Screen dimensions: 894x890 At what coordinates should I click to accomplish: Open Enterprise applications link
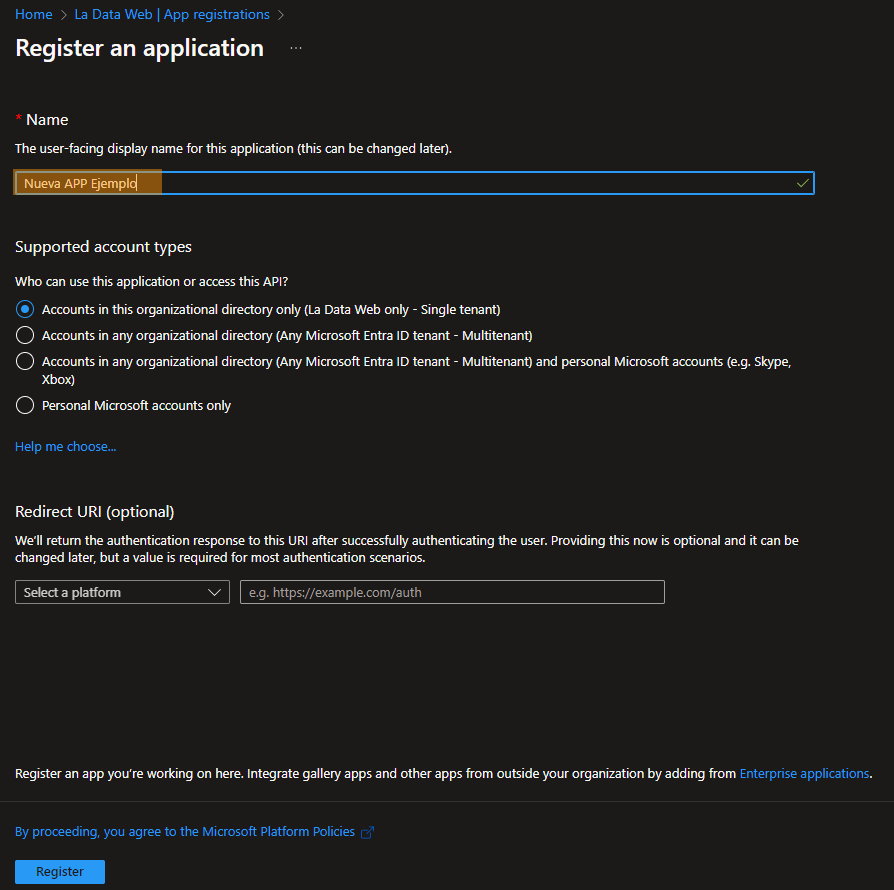click(x=804, y=774)
